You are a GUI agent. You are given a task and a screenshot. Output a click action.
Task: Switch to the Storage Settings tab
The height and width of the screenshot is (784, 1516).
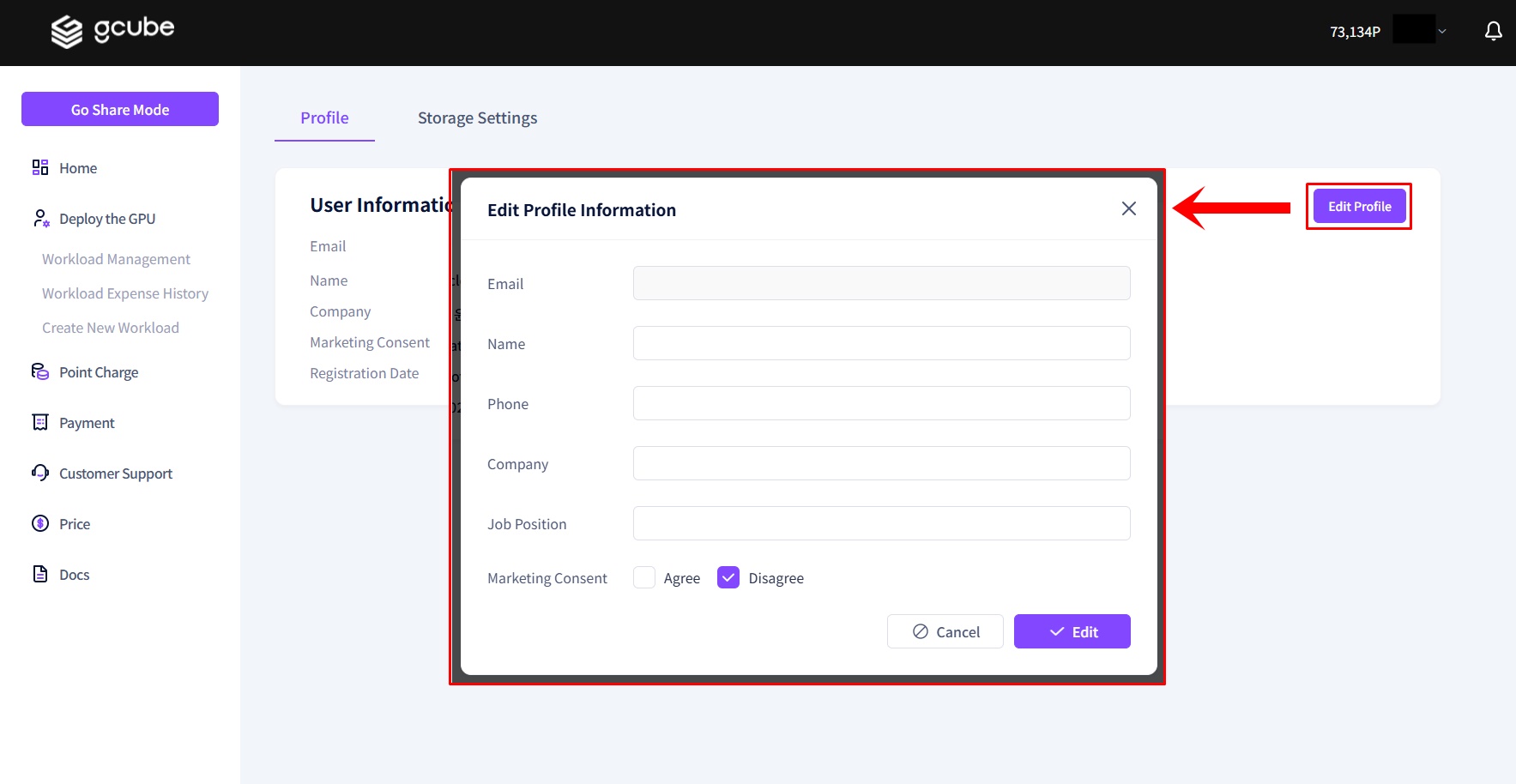click(x=477, y=118)
